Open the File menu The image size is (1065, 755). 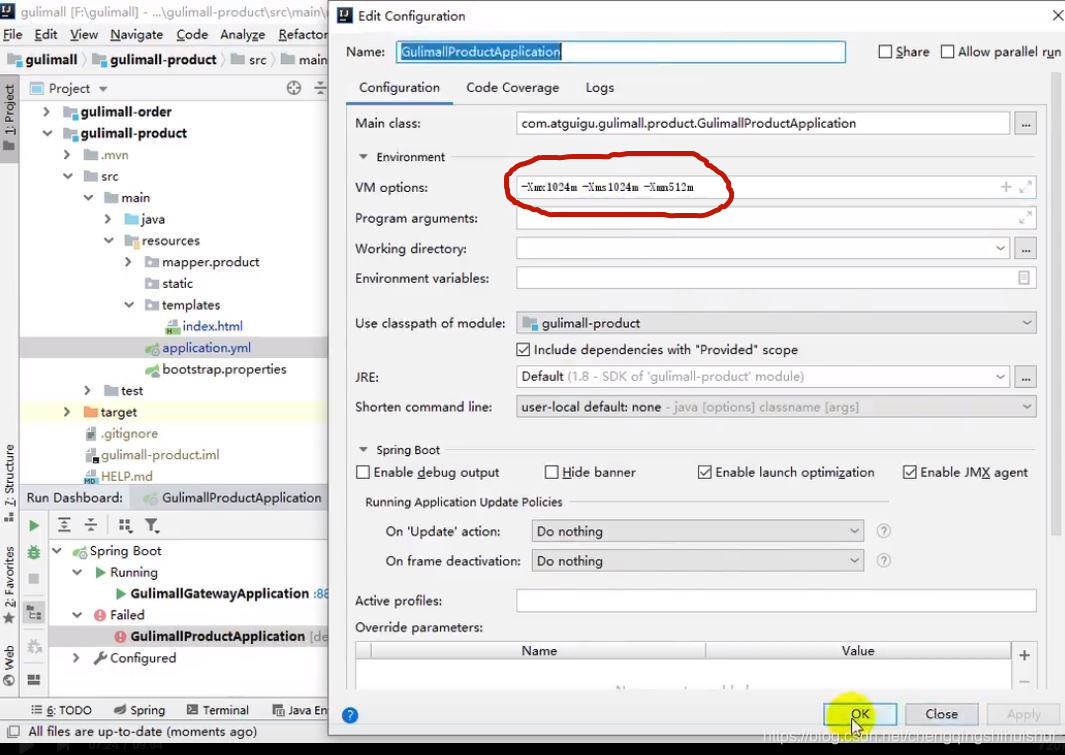(x=12, y=35)
